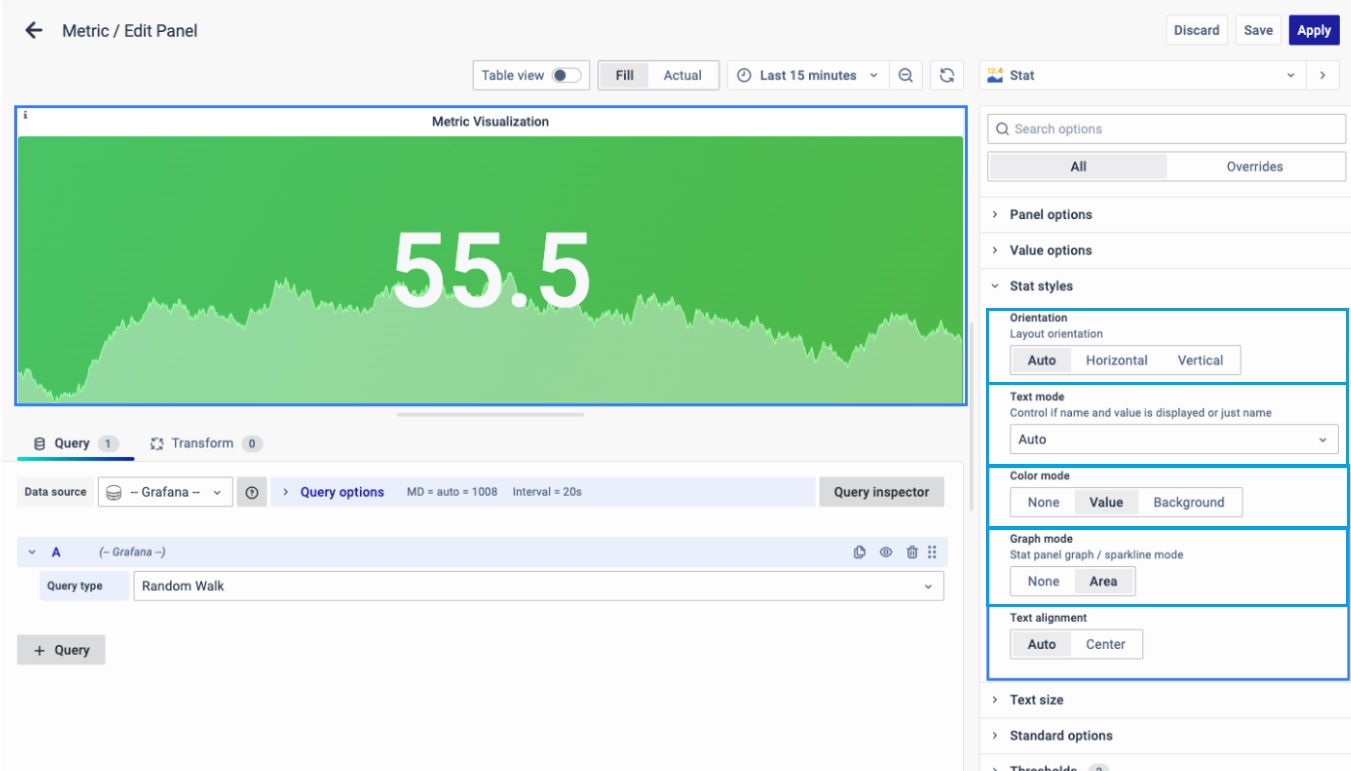Click the panel info icon
The width and height of the screenshot is (1351, 771).
[x=25, y=116]
